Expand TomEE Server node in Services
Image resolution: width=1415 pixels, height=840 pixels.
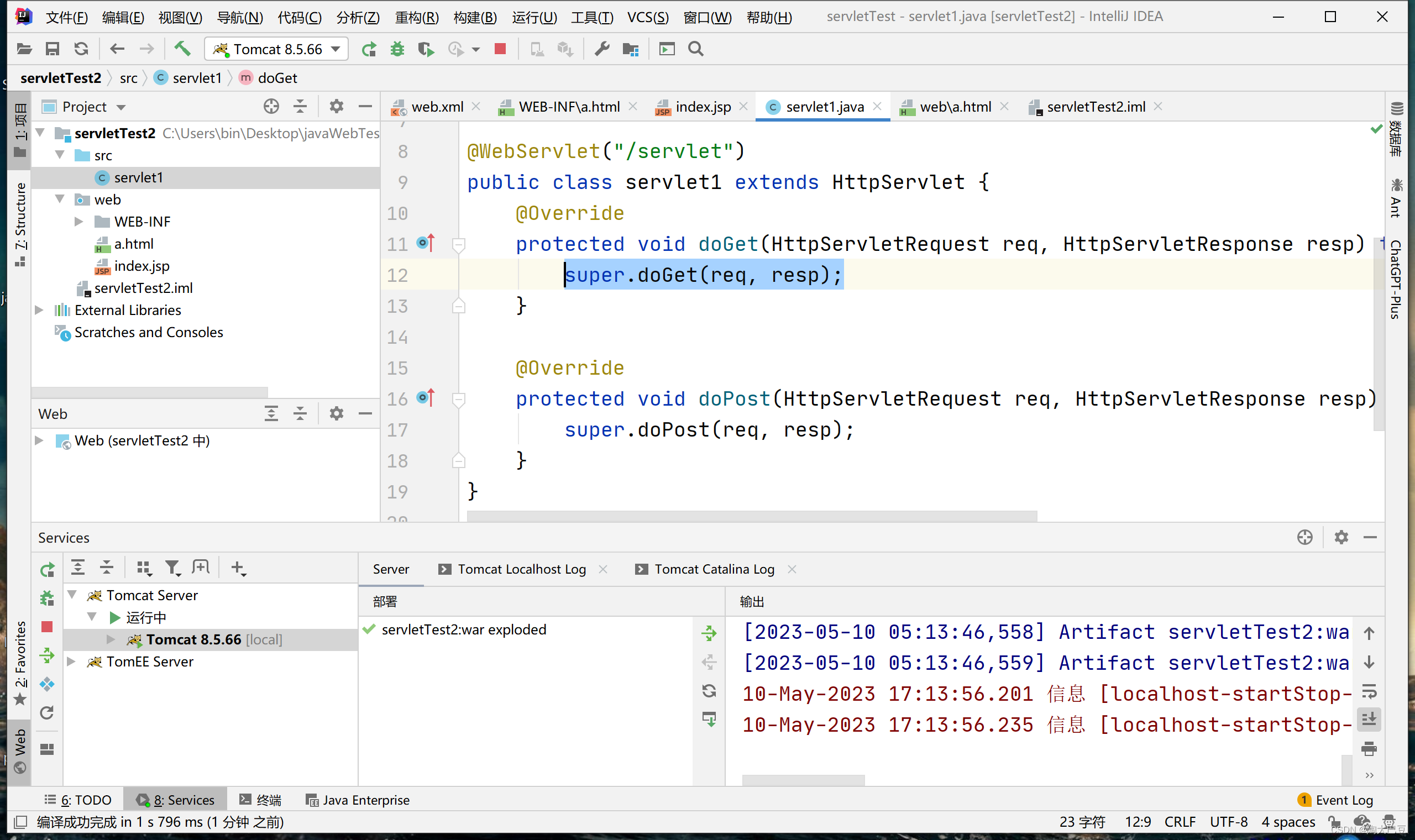[x=72, y=661]
